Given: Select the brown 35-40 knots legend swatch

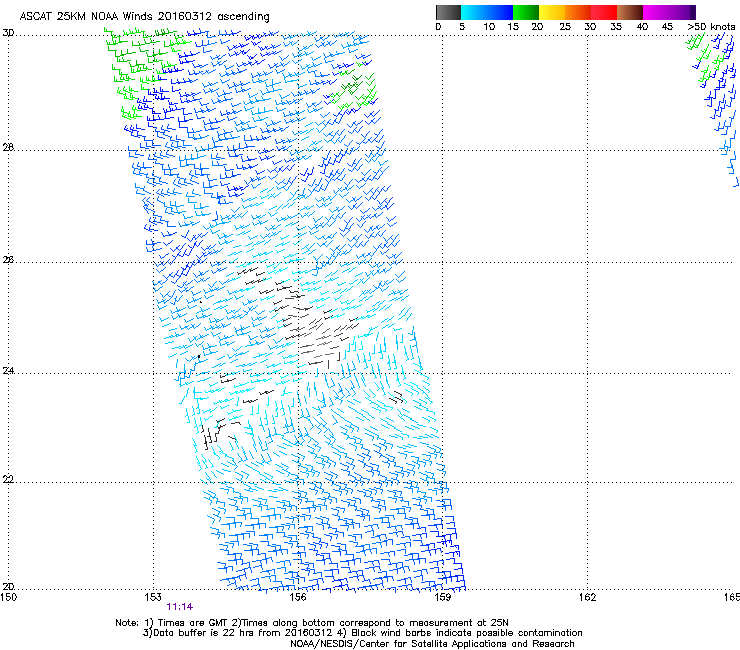Looking at the screenshot, I should pos(630,12).
